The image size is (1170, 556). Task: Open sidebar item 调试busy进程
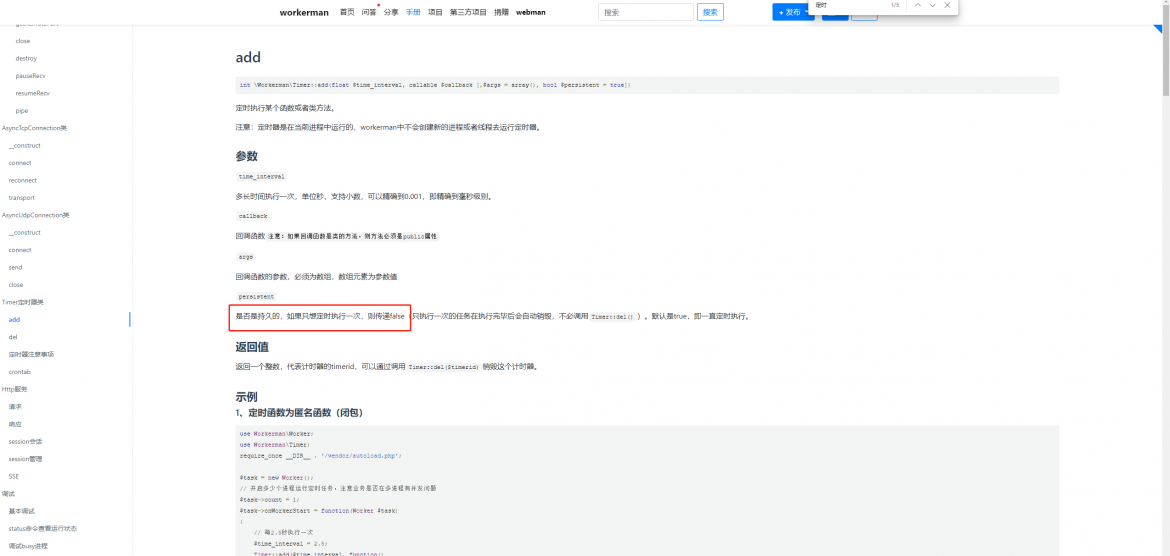pyautogui.click(x=28, y=546)
